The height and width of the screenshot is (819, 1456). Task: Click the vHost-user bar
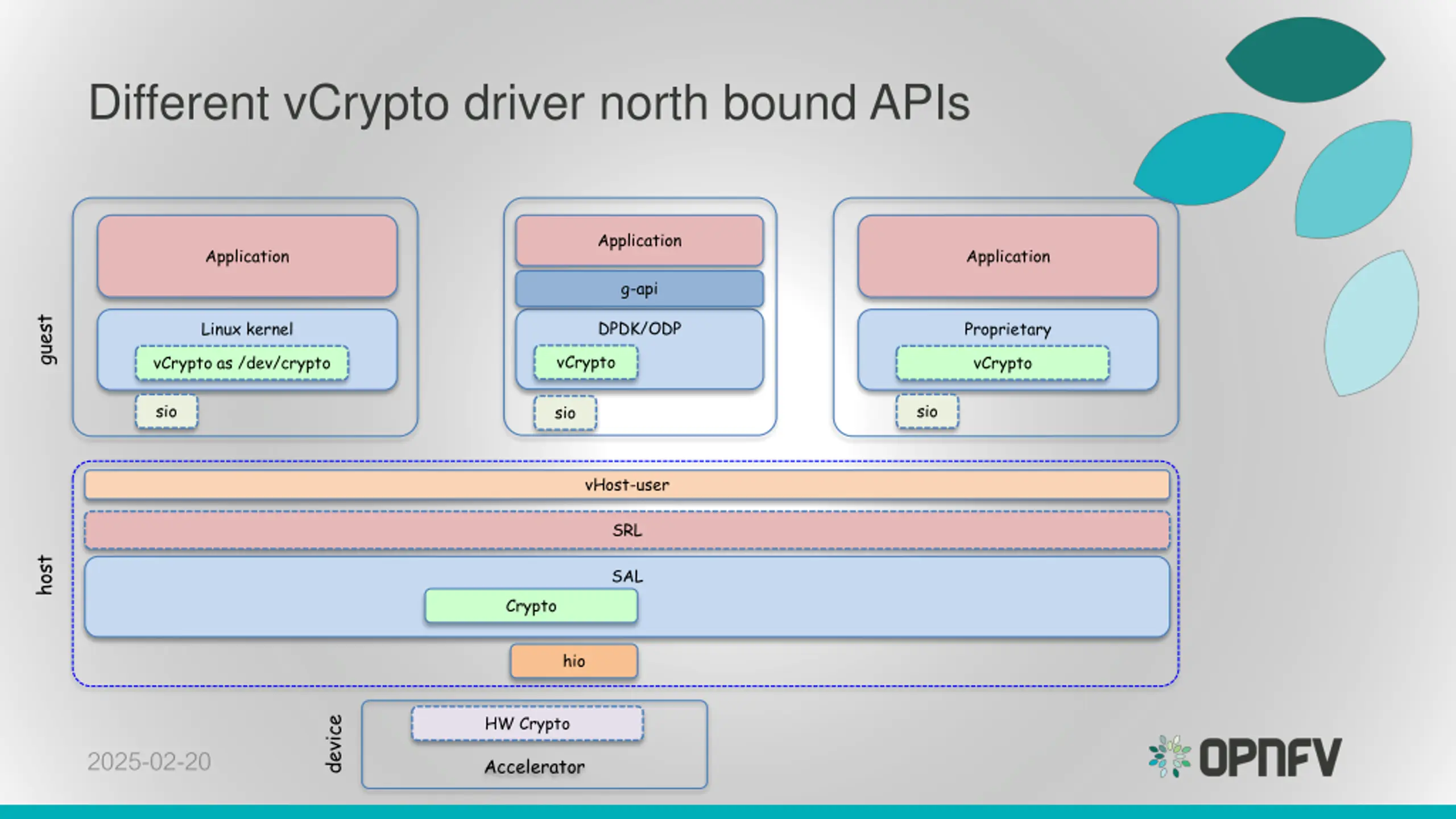(627, 485)
